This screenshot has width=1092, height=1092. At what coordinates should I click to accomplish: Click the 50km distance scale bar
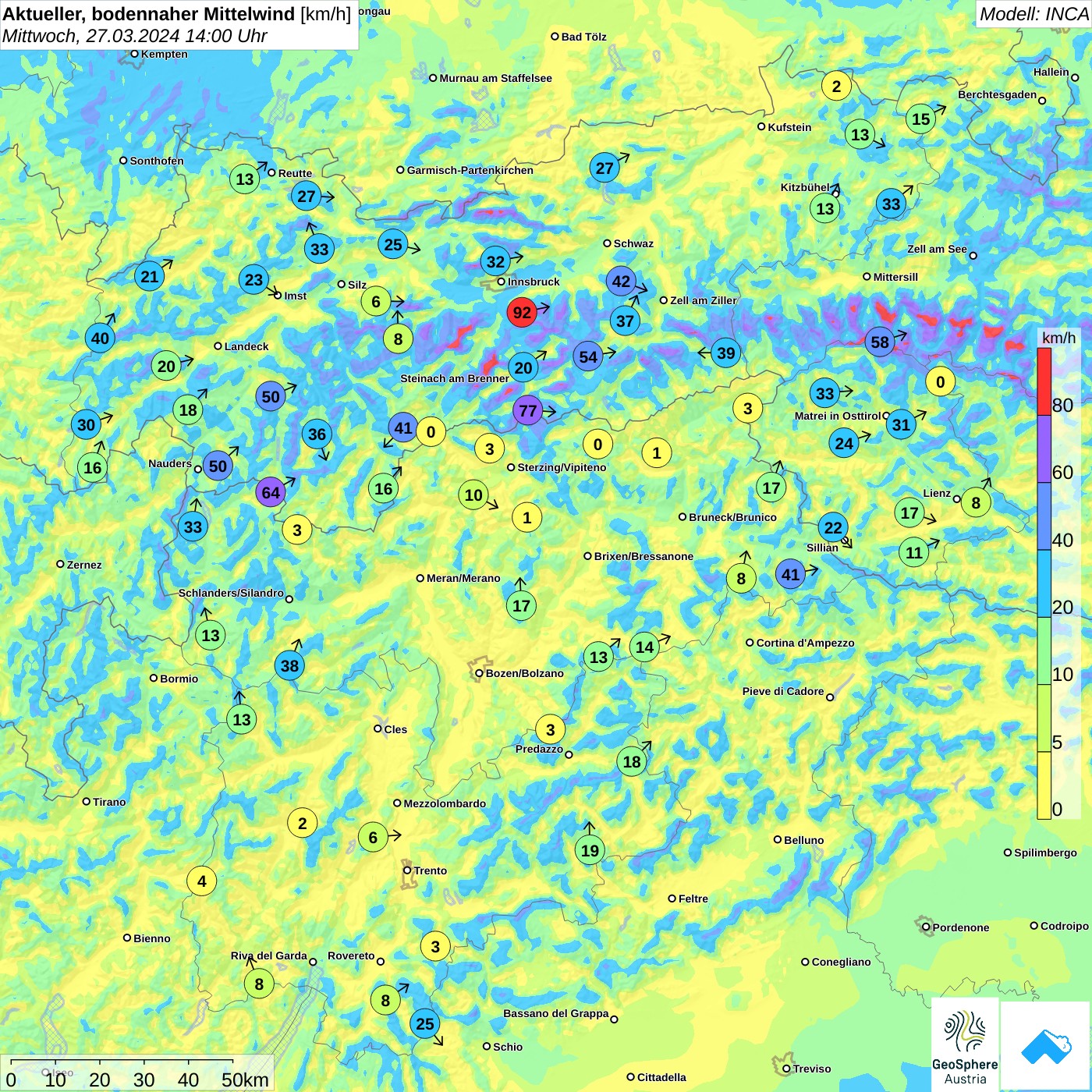pyautogui.click(x=121, y=1062)
